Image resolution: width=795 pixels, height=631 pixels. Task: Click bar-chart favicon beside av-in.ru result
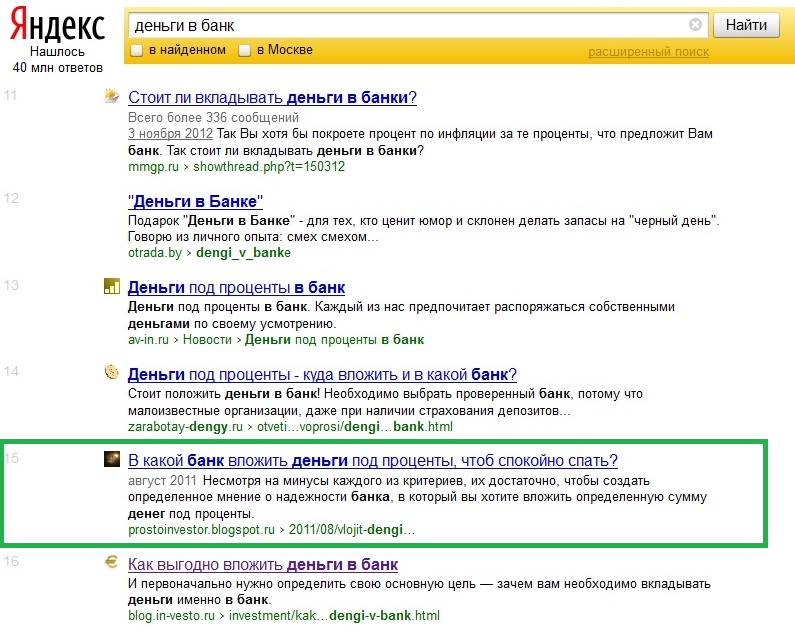(x=112, y=286)
